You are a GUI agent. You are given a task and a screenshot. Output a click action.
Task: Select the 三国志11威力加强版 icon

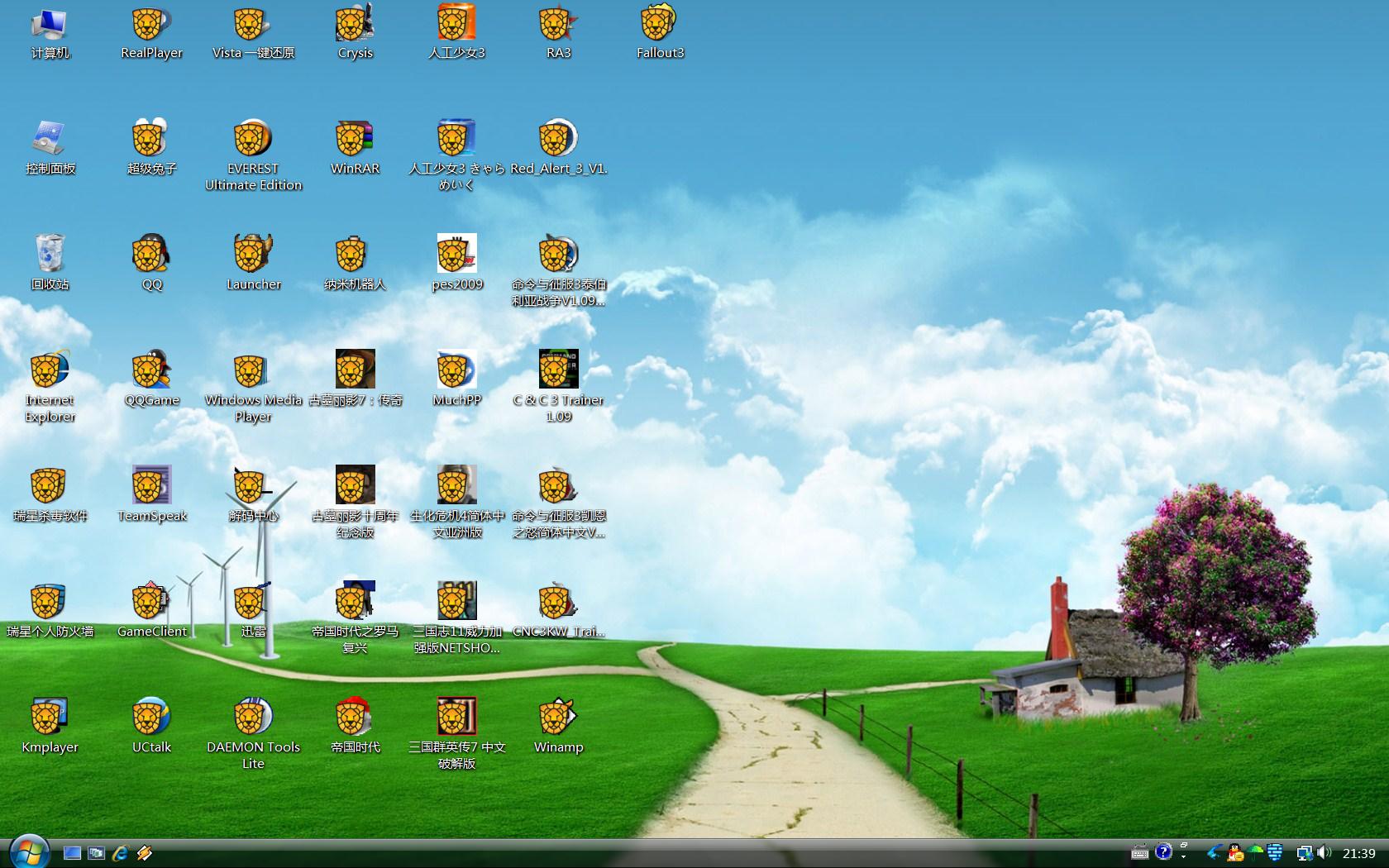(x=456, y=619)
